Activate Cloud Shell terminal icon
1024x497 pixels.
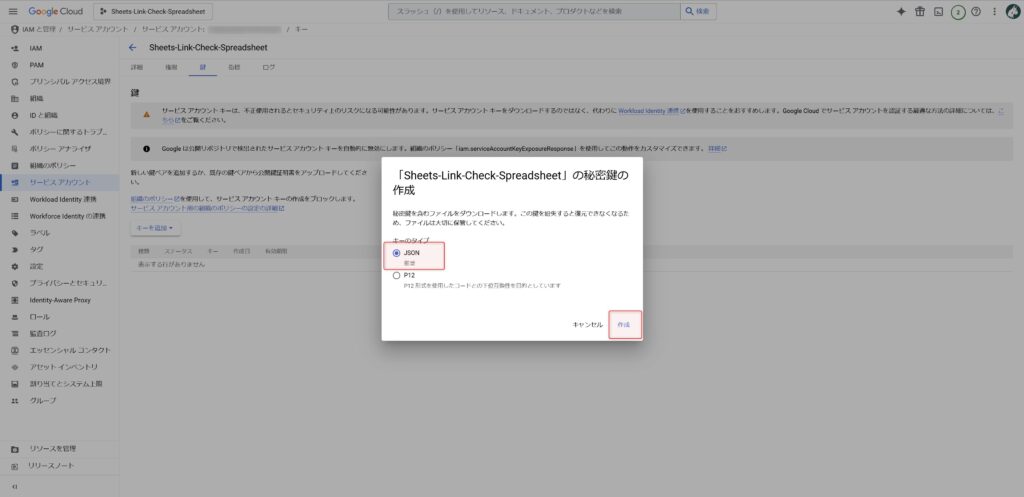pyautogui.click(x=938, y=11)
